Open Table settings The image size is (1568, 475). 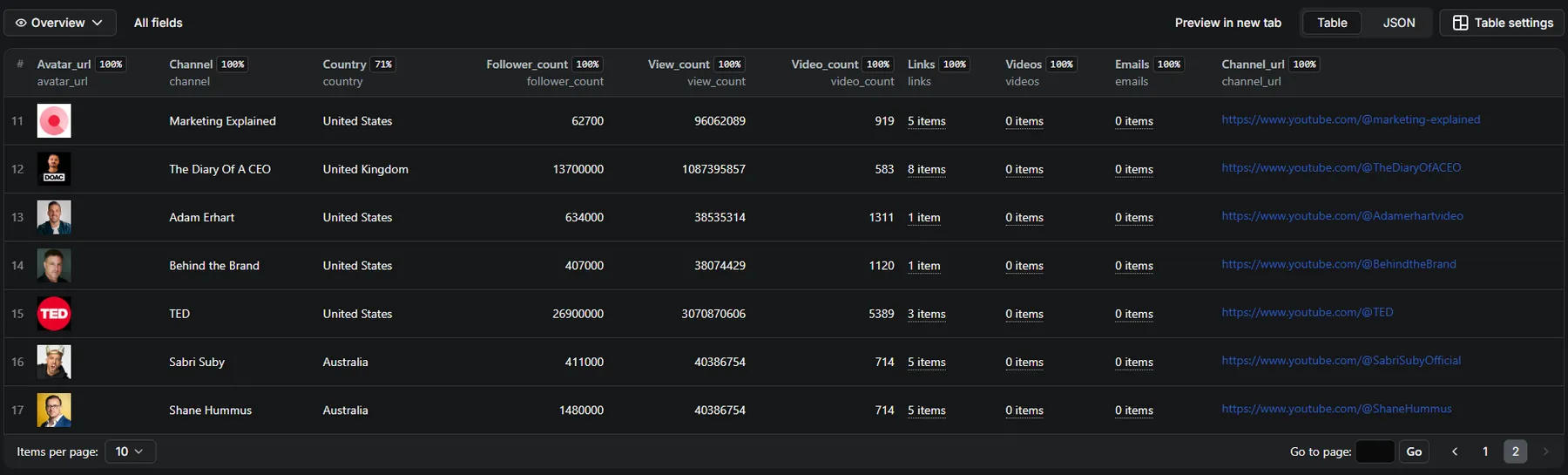point(1503,23)
